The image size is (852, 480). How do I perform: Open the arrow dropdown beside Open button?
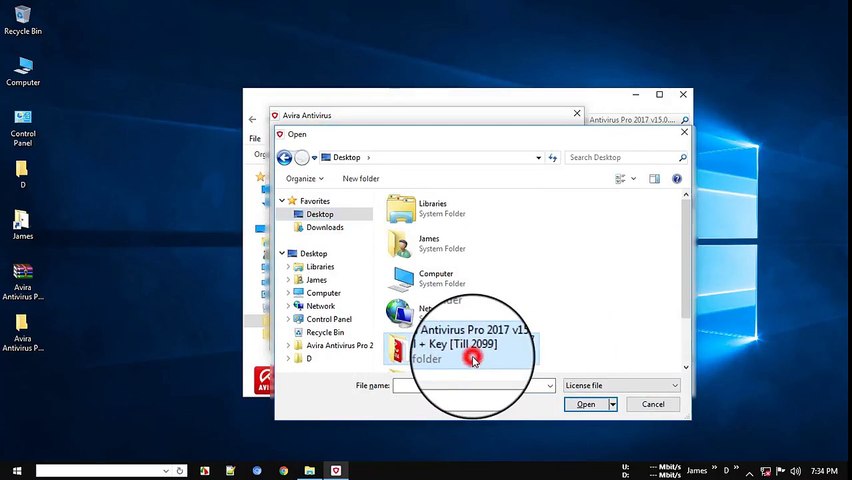point(613,404)
